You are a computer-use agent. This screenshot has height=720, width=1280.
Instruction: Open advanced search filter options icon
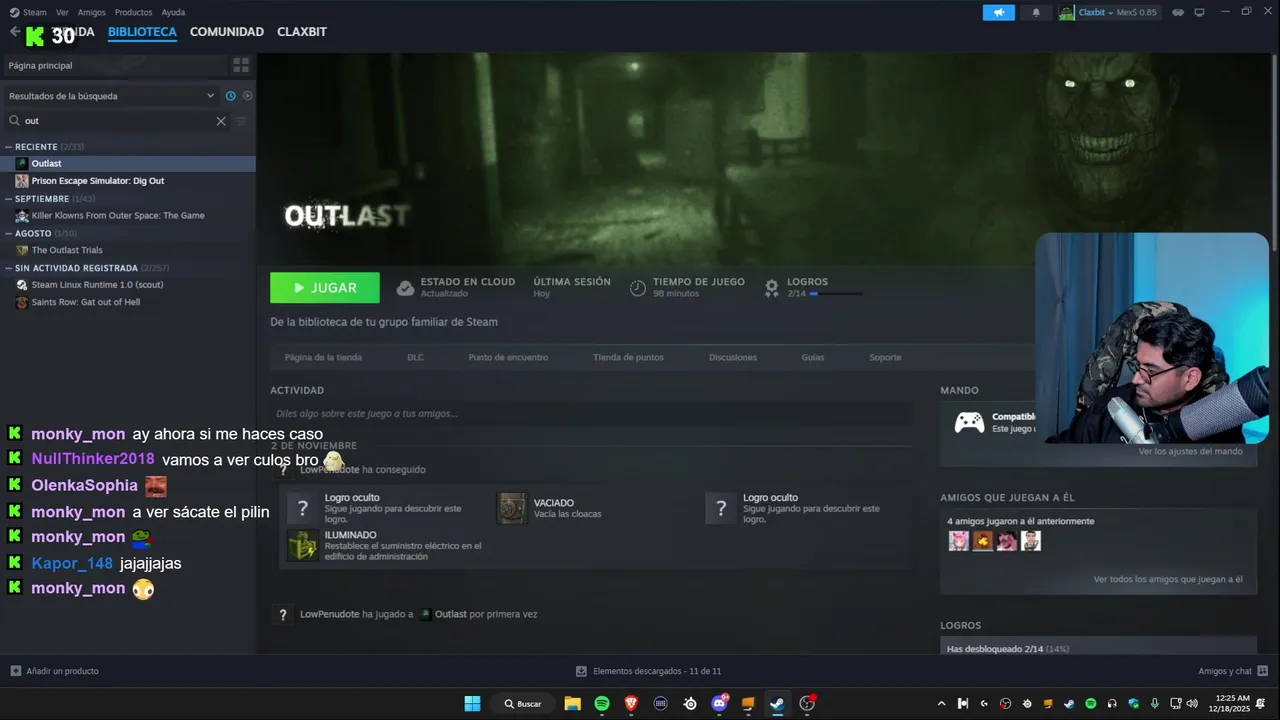tap(241, 121)
